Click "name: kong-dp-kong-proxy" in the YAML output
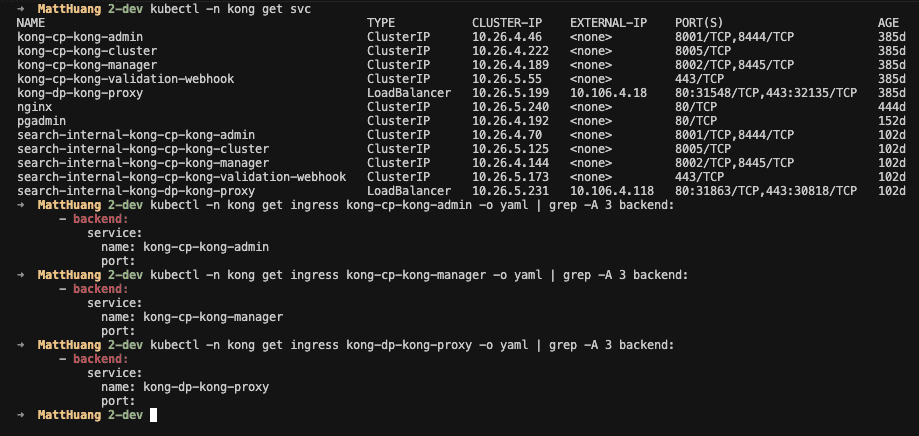 pos(185,386)
